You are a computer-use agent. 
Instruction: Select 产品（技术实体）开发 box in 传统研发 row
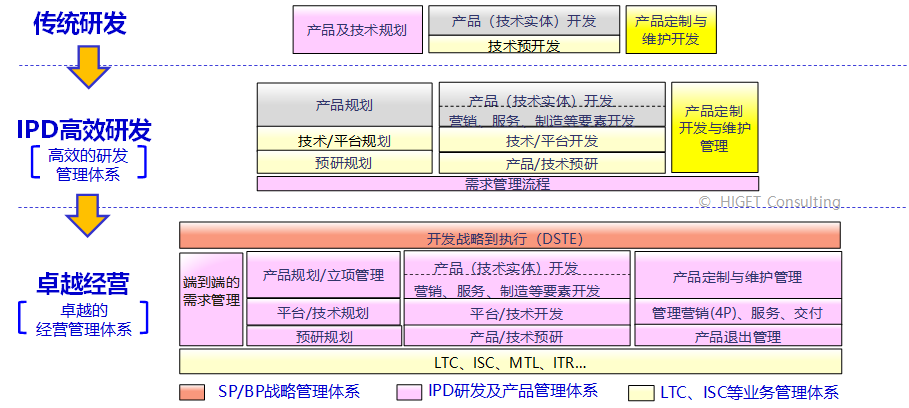point(524,21)
